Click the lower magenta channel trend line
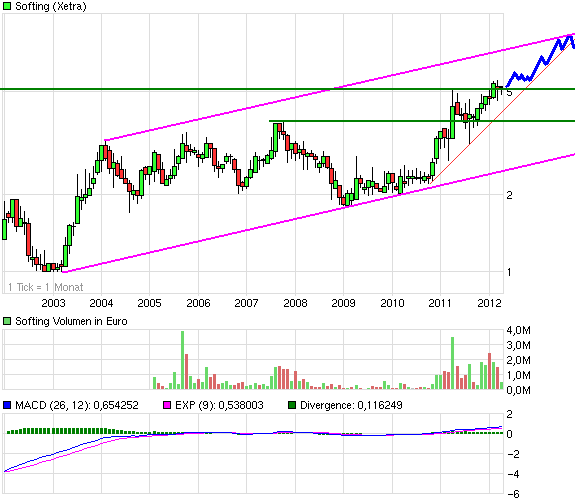 pos(319,213)
